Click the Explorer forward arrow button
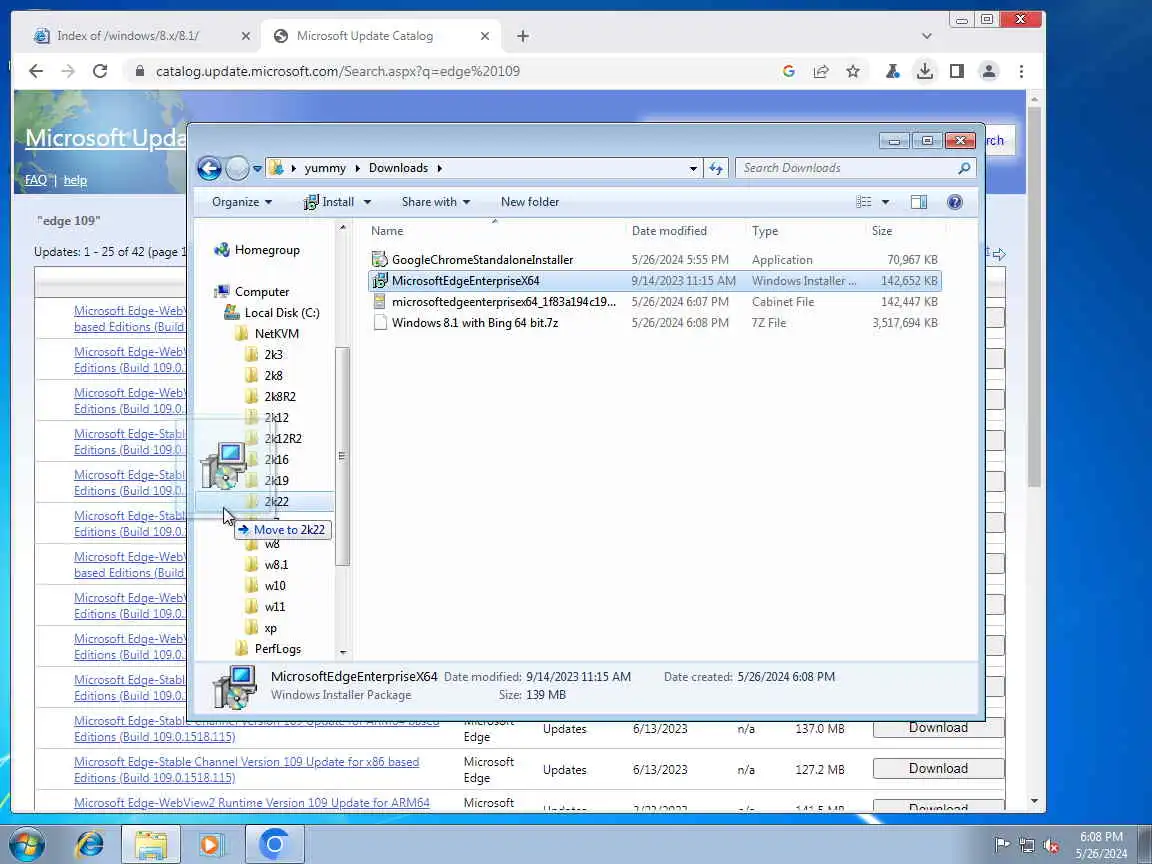This screenshot has width=1152, height=864. (237, 168)
